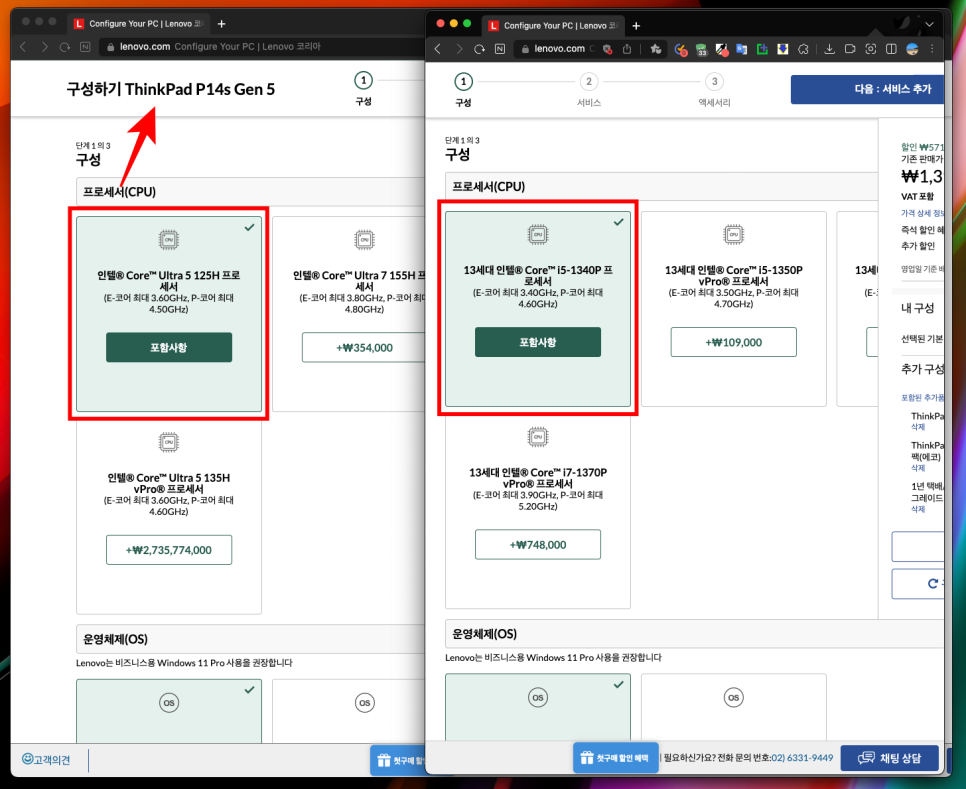Add the +₩354,000 upgrade in back window
The height and width of the screenshot is (789, 966).
(363, 347)
